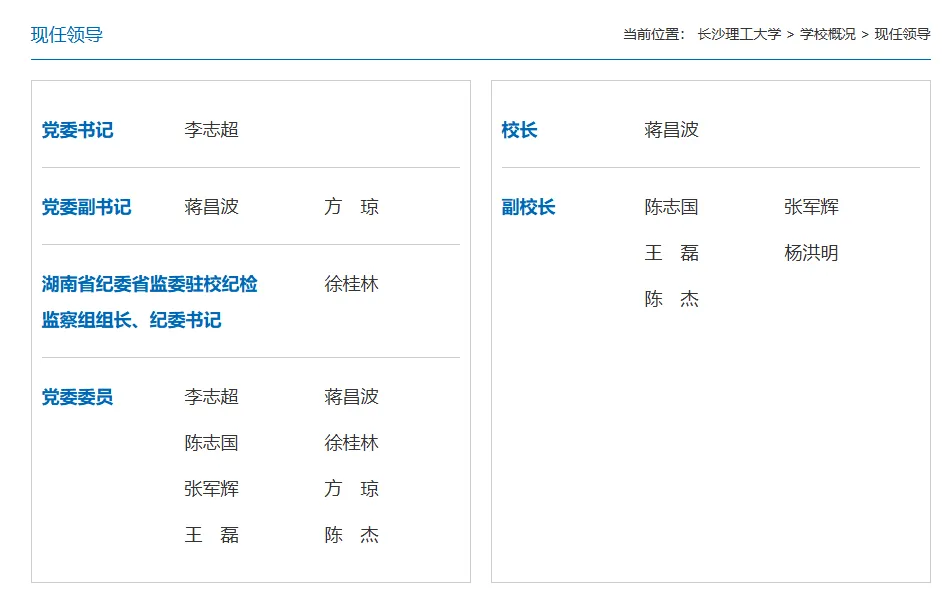Open the 长沙理工大学 breadcrumb link
The height and width of the screenshot is (600, 942).
(739, 34)
